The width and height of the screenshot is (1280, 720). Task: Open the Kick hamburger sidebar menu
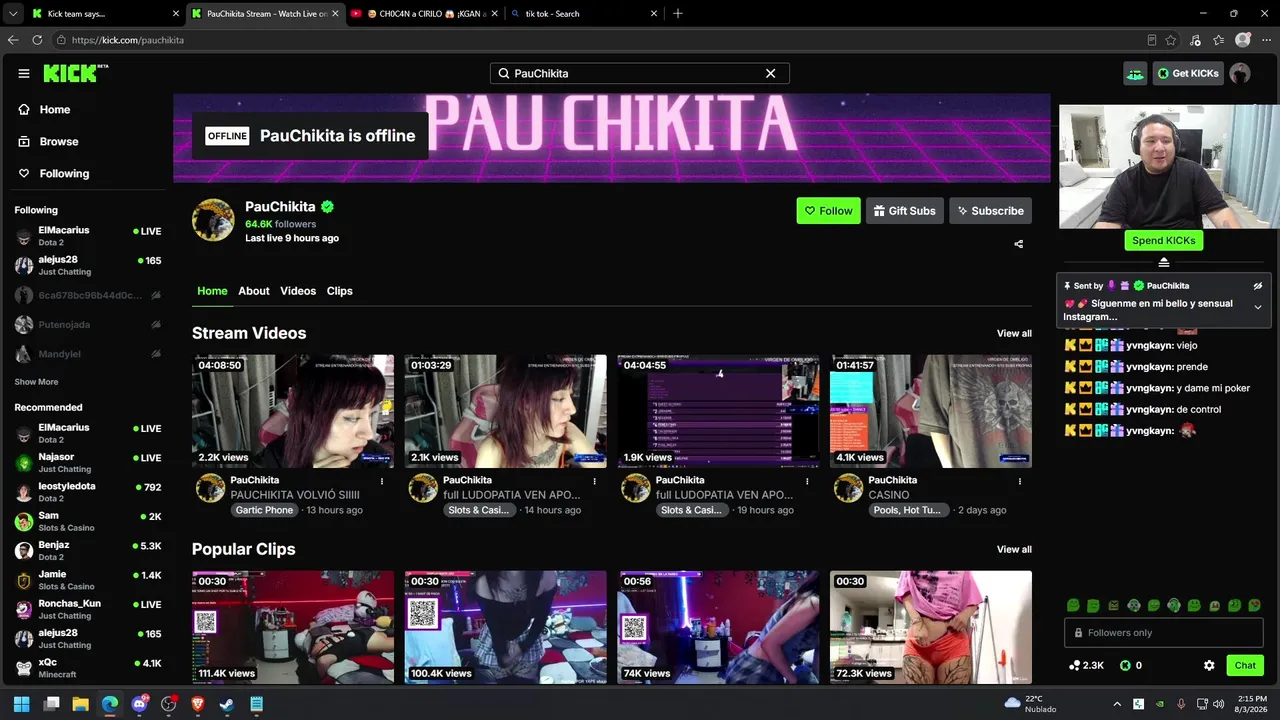point(24,73)
